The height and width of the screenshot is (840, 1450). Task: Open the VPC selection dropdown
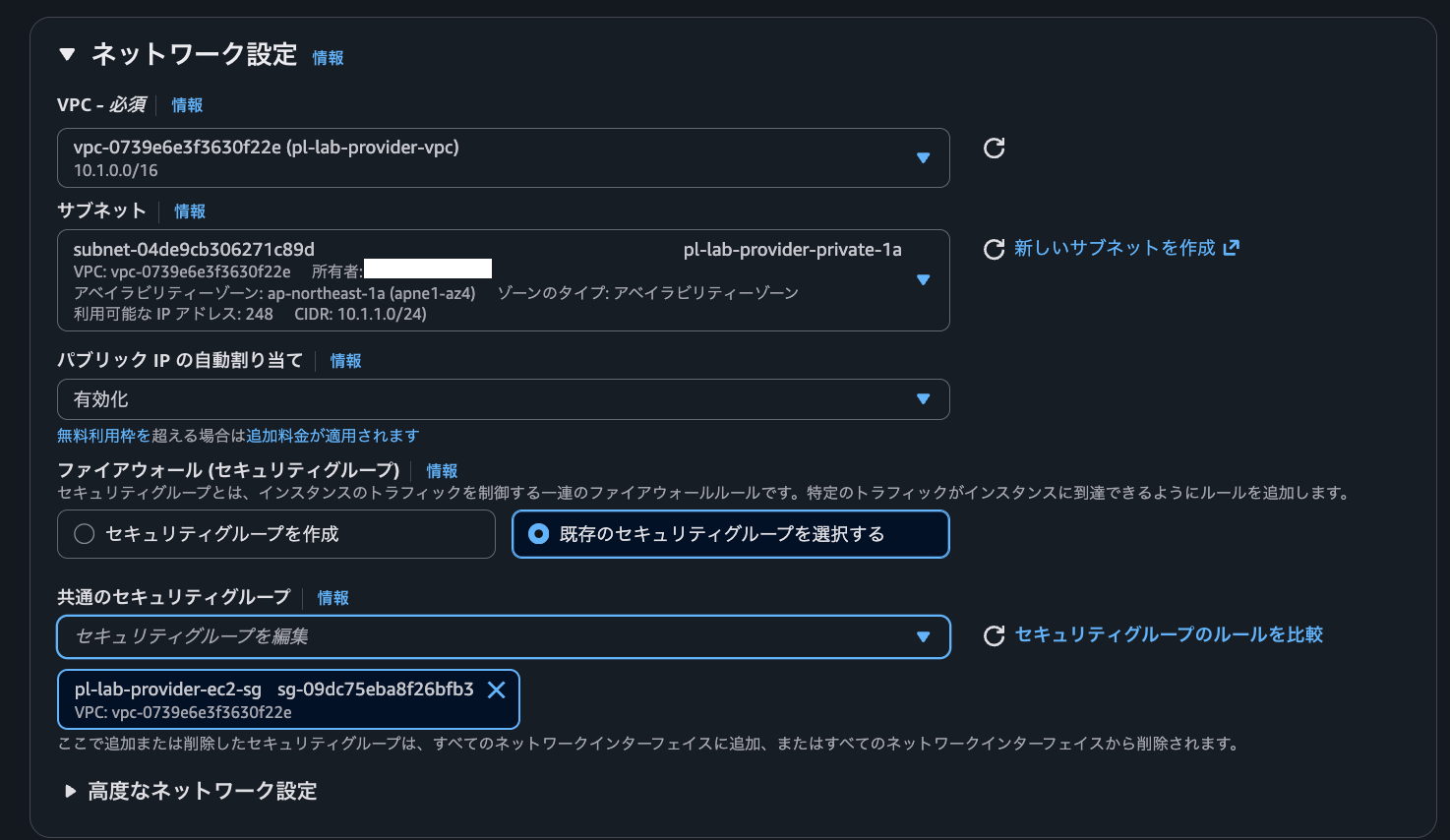(923, 157)
